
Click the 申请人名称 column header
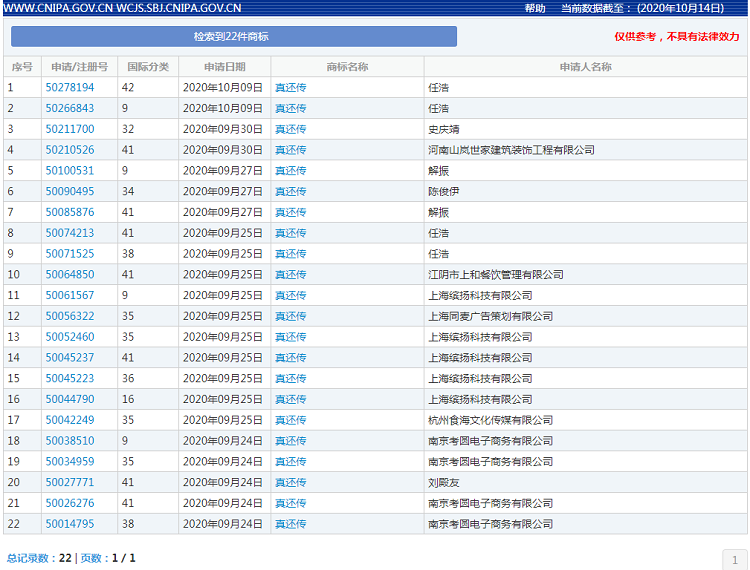point(585,67)
